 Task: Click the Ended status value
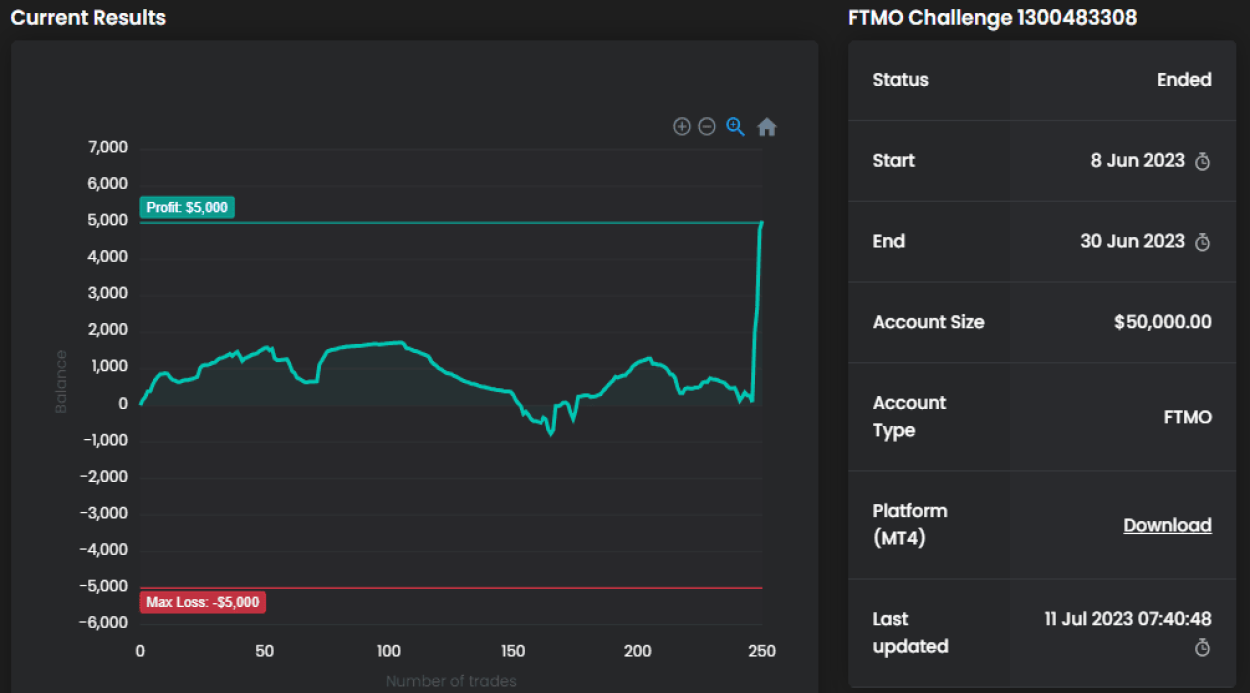click(1184, 80)
